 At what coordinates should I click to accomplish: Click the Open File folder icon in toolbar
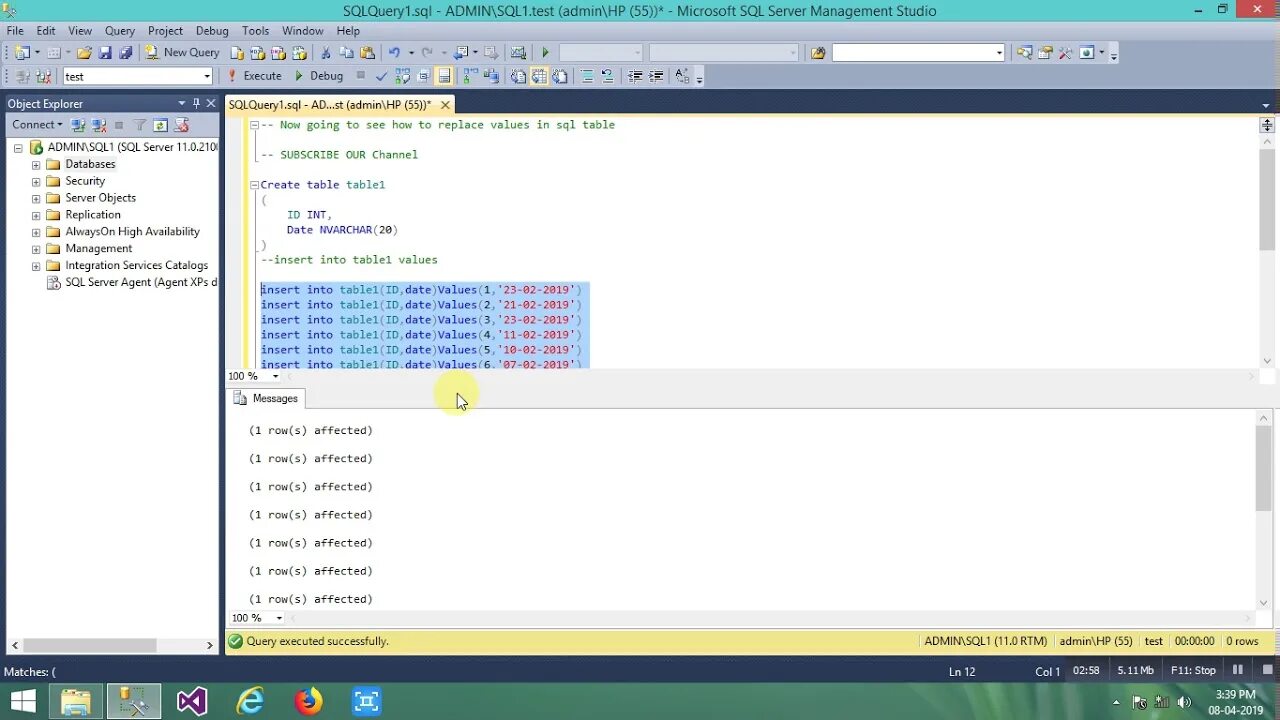tap(84, 52)
